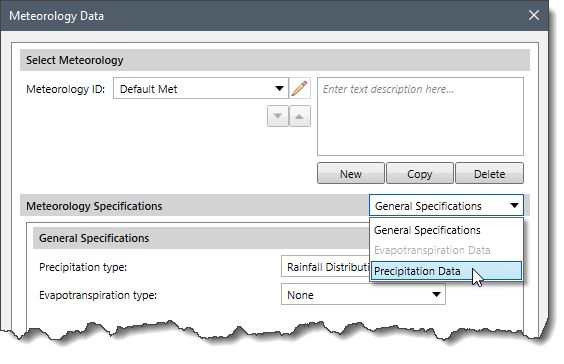Choose the disabled Evapotranspiration Data list entry

tap(446, 250)
